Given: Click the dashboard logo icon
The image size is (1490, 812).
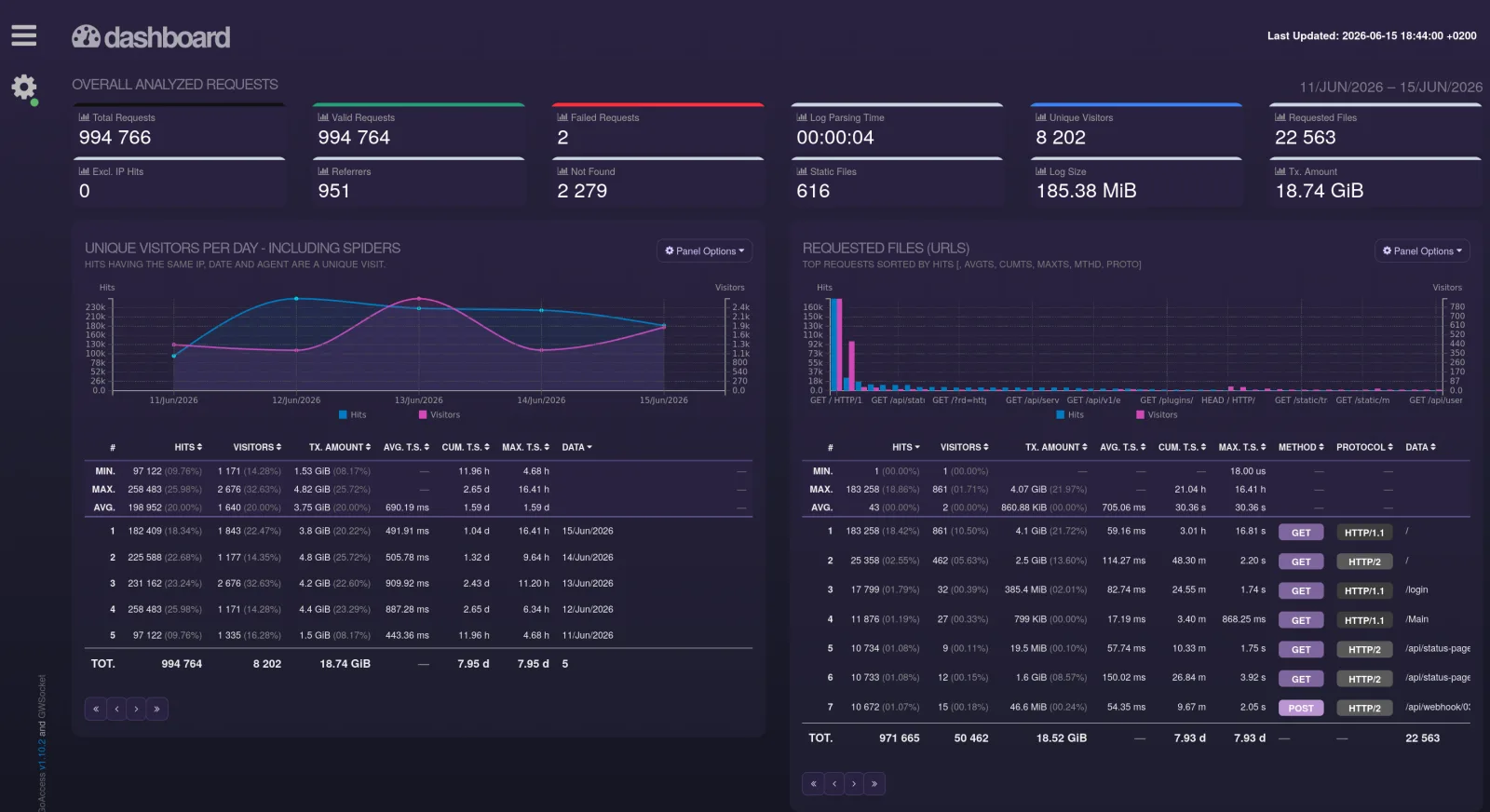Looking at the screenshot, I should [86, 36].
